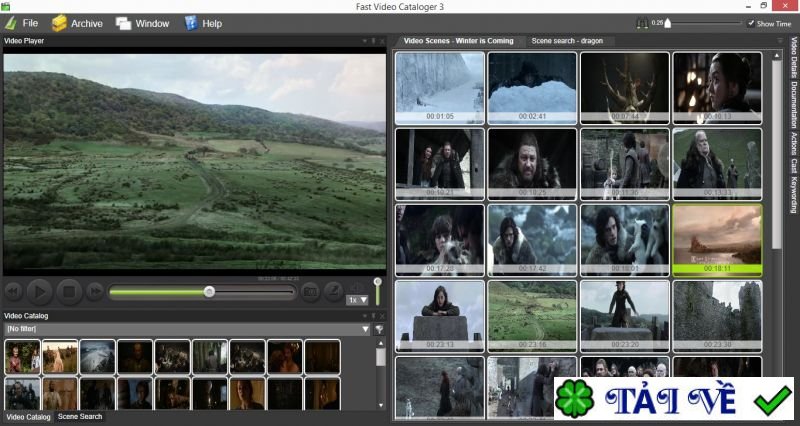Image resolution: width=800 pixels, height=426 pixels.
Task: Open the playback speed 1x dropdown
Action: pos(357,299)
